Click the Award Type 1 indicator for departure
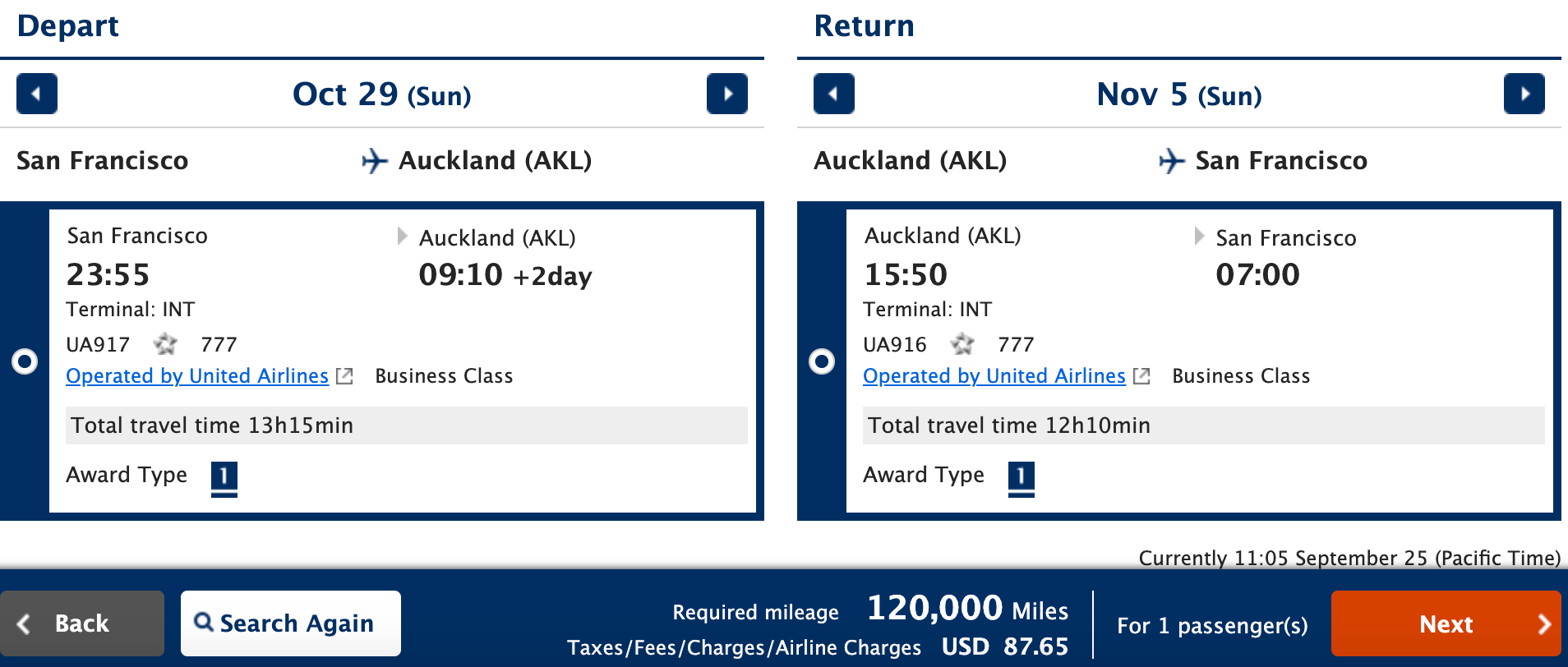This screenshot has height=667, width=1568. click(x=225, y=476)
